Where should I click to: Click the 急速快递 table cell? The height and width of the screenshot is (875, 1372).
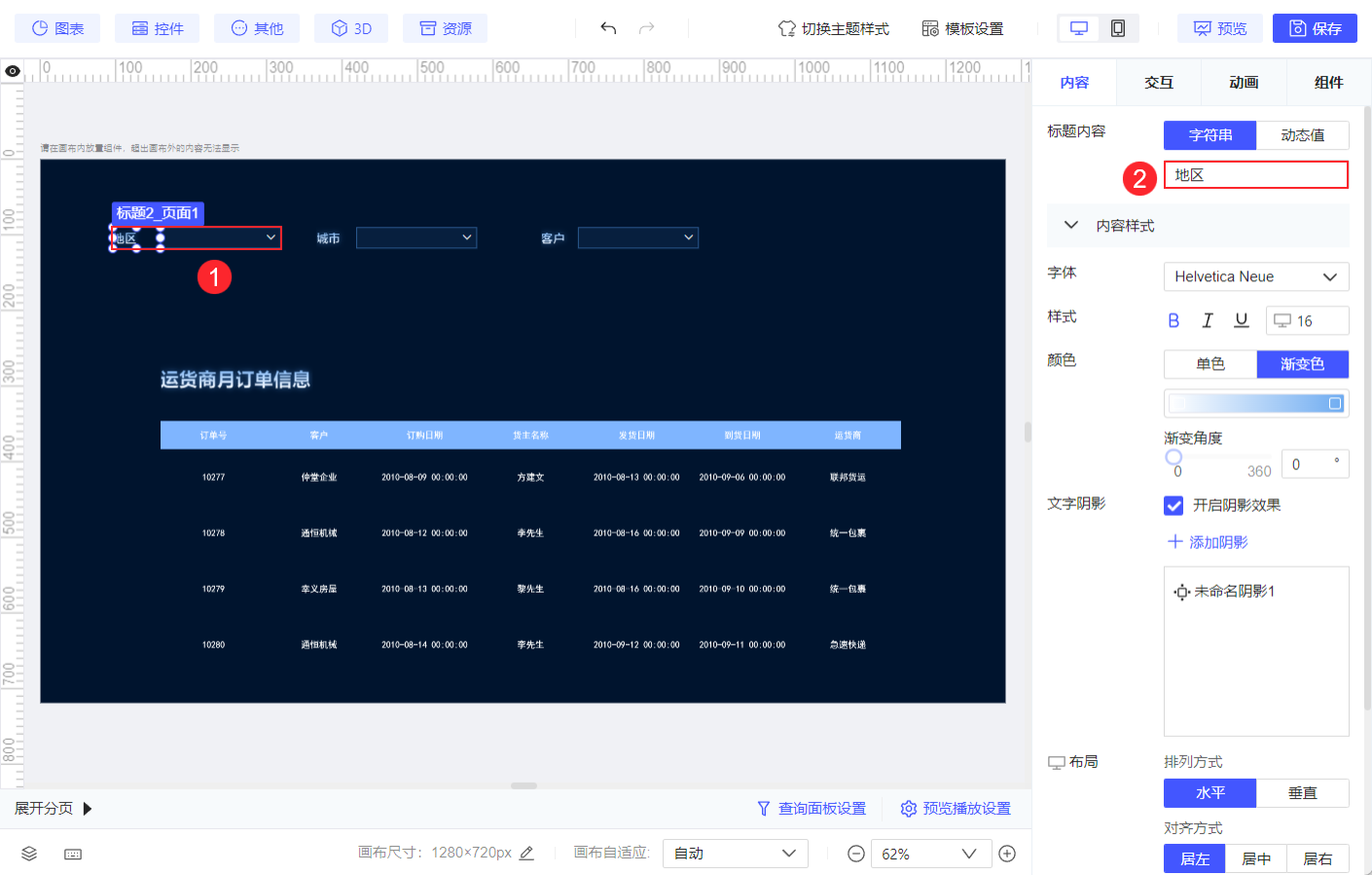click(848, 644)
